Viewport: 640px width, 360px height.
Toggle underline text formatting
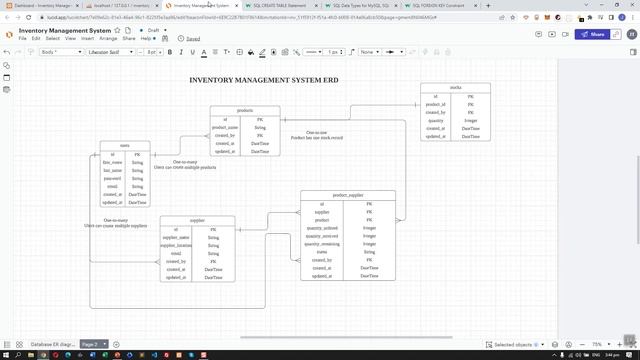[x=193, y=52]
